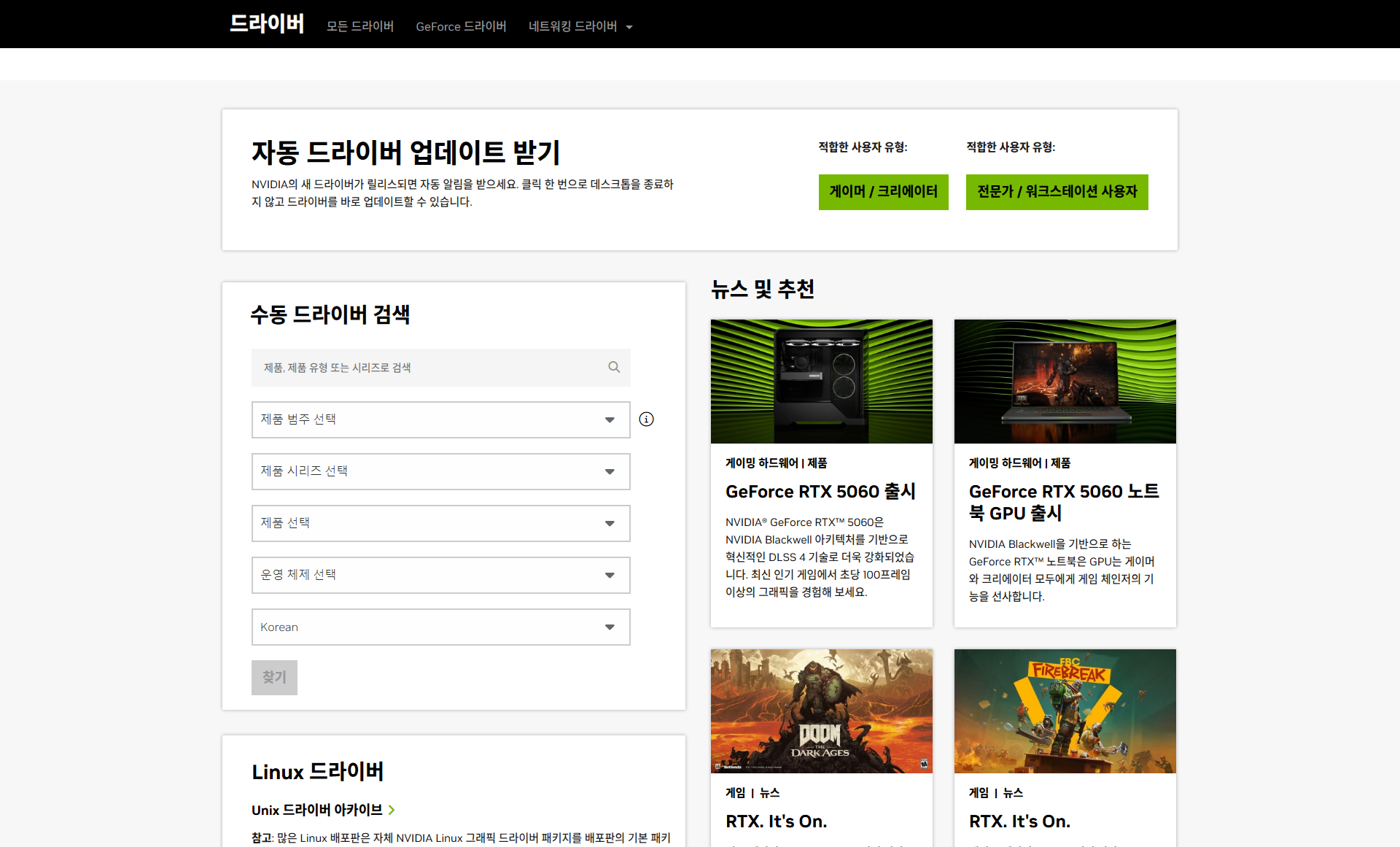Click the search magnifier icon
The width and height of the screenshot is (1400, 847).
tap(614, 367)
